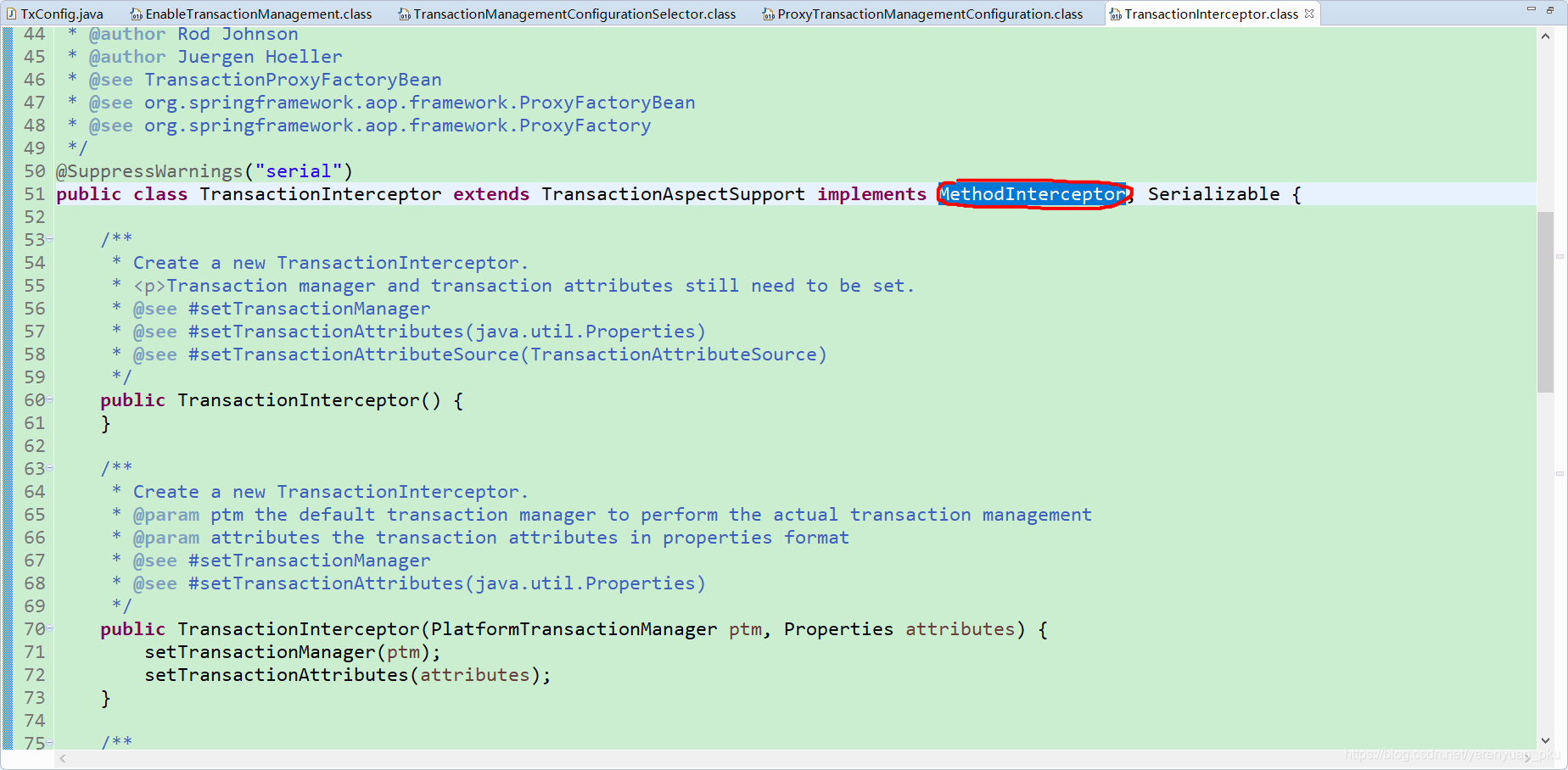The height and width of the screenshot is (770, 1568).
Task: Click TransactionProxyFactoryBean on line 46
Action: tap(293, 80)
